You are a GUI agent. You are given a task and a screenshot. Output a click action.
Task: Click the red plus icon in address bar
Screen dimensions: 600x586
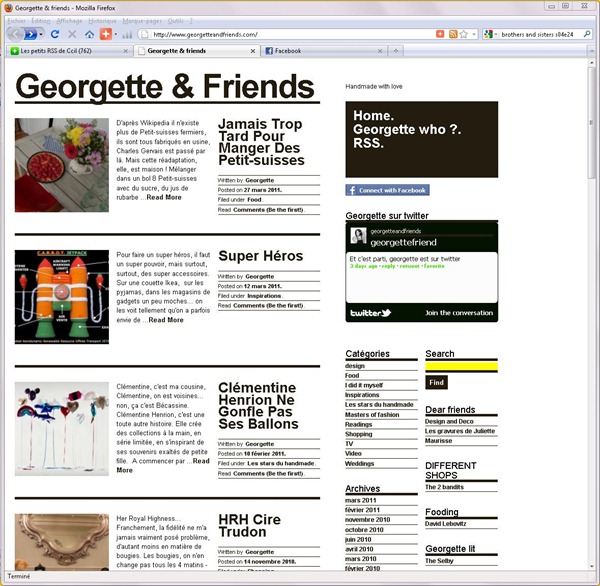click(440, 34)
